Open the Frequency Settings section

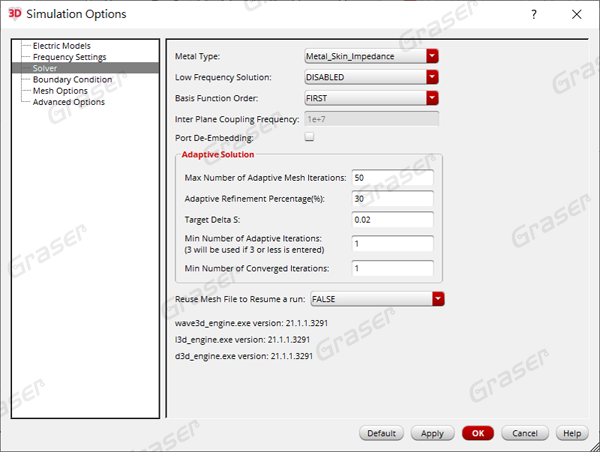pos(69,57)
